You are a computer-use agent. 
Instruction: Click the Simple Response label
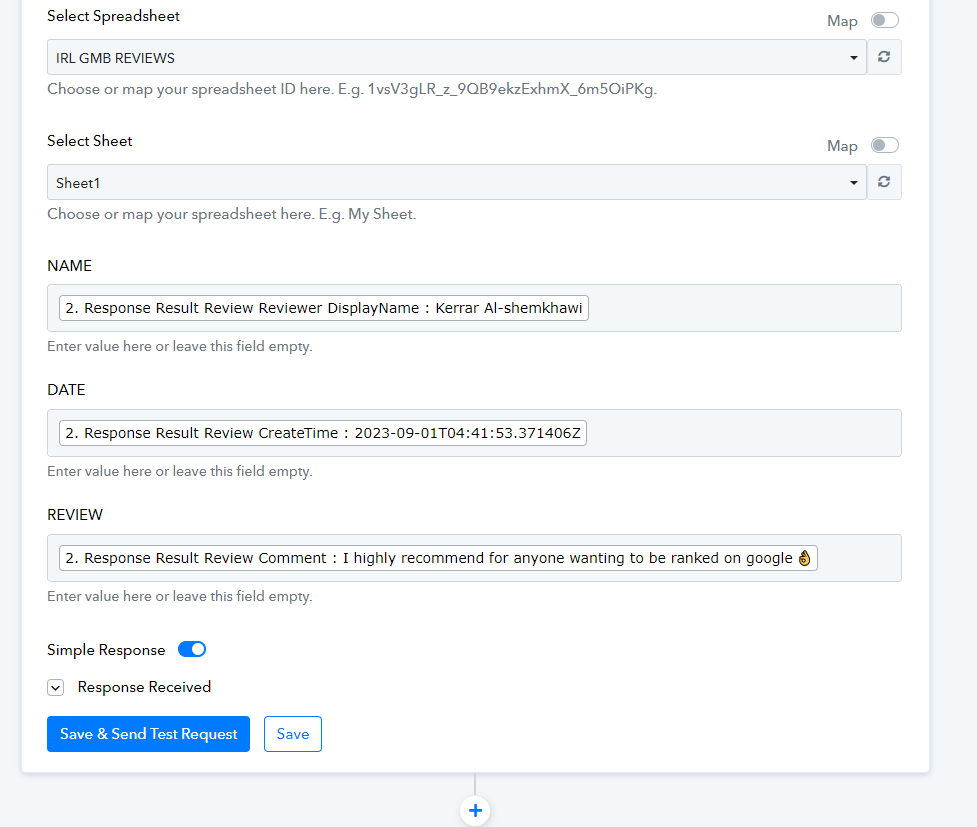(x=106, y=650)
